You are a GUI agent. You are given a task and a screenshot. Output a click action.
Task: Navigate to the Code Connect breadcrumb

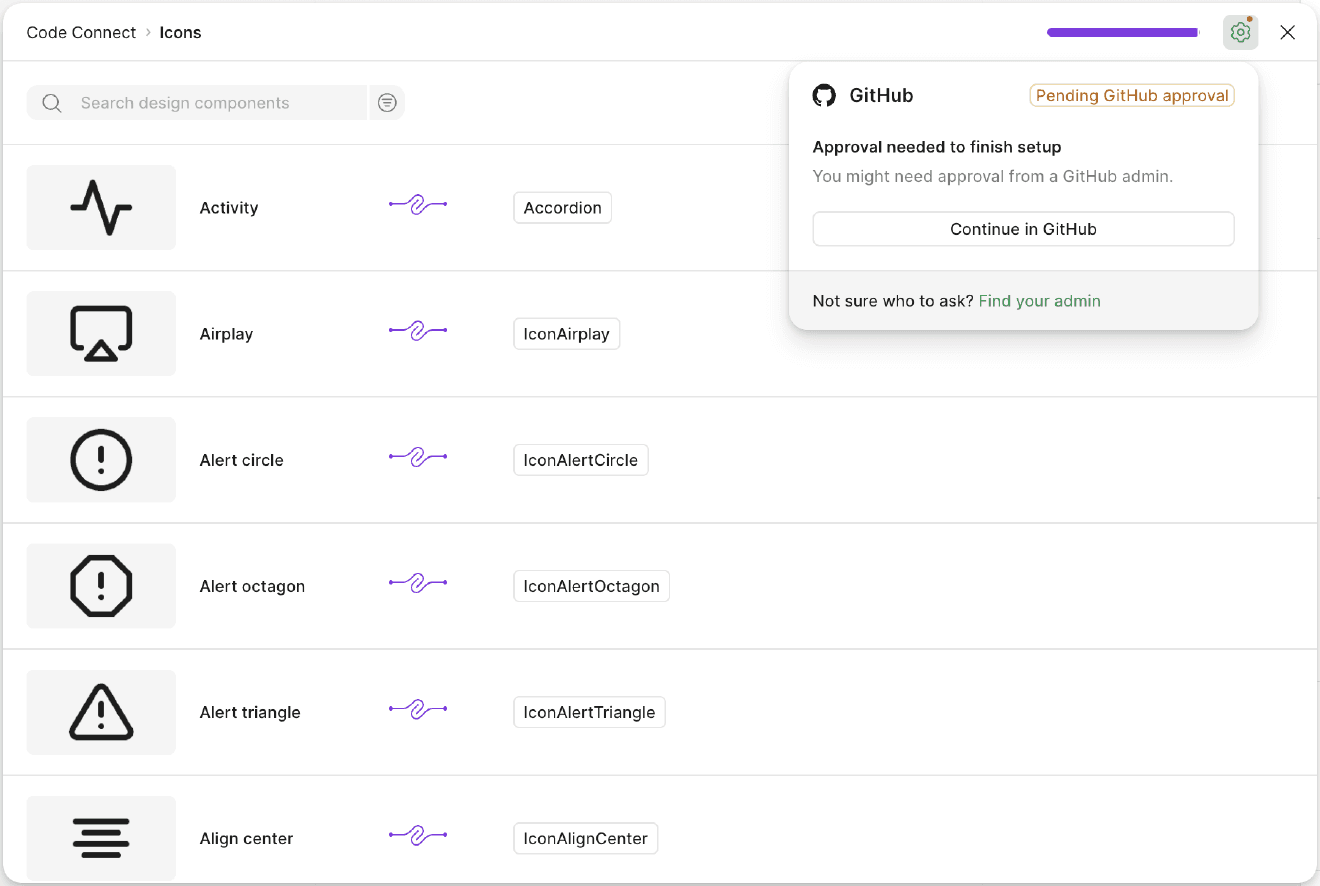point(80,32)
